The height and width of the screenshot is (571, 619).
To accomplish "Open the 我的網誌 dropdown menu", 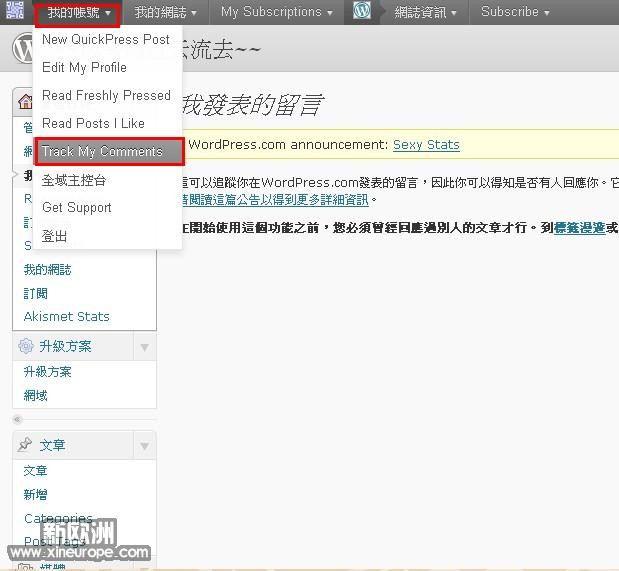I will click(165, 12).
